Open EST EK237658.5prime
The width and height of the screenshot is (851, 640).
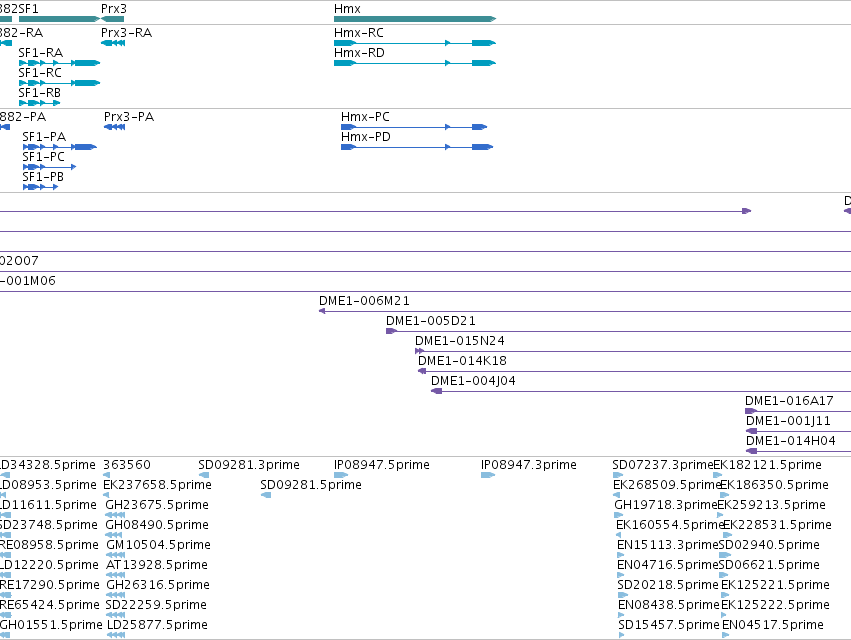pyautogui.click(x=157, y=485)
